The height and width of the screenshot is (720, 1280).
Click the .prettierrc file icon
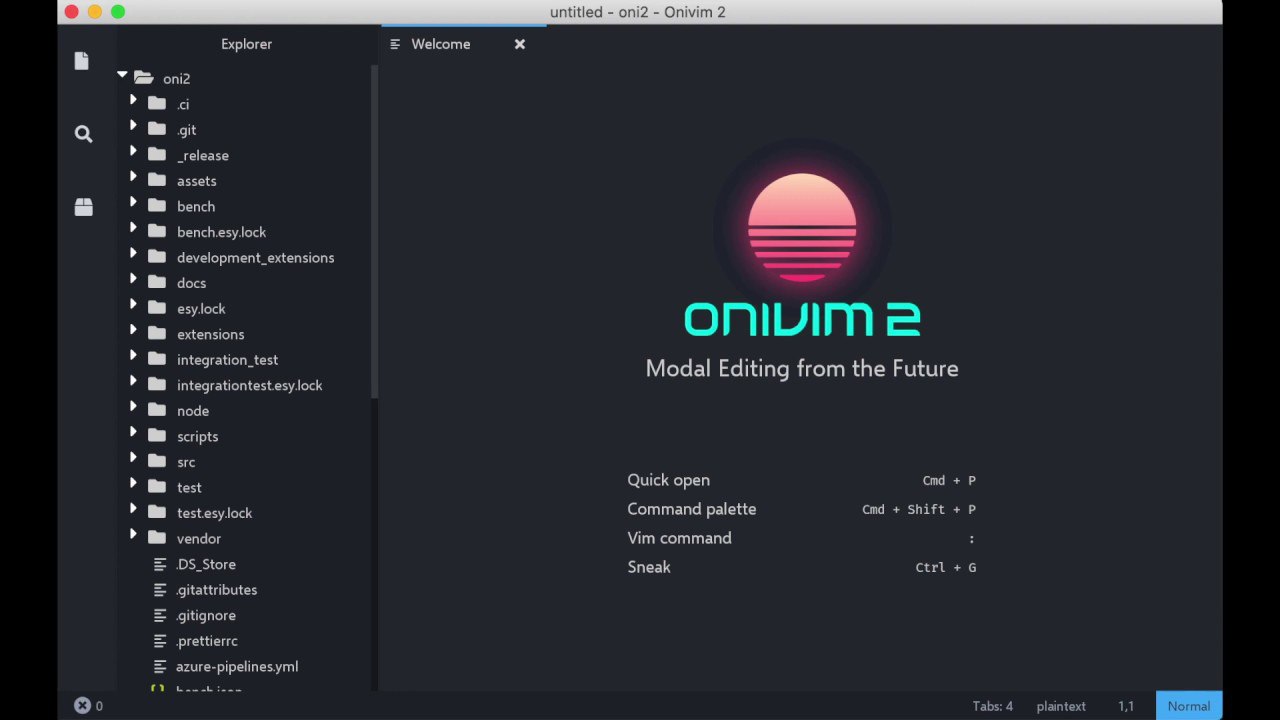(160, 641)
